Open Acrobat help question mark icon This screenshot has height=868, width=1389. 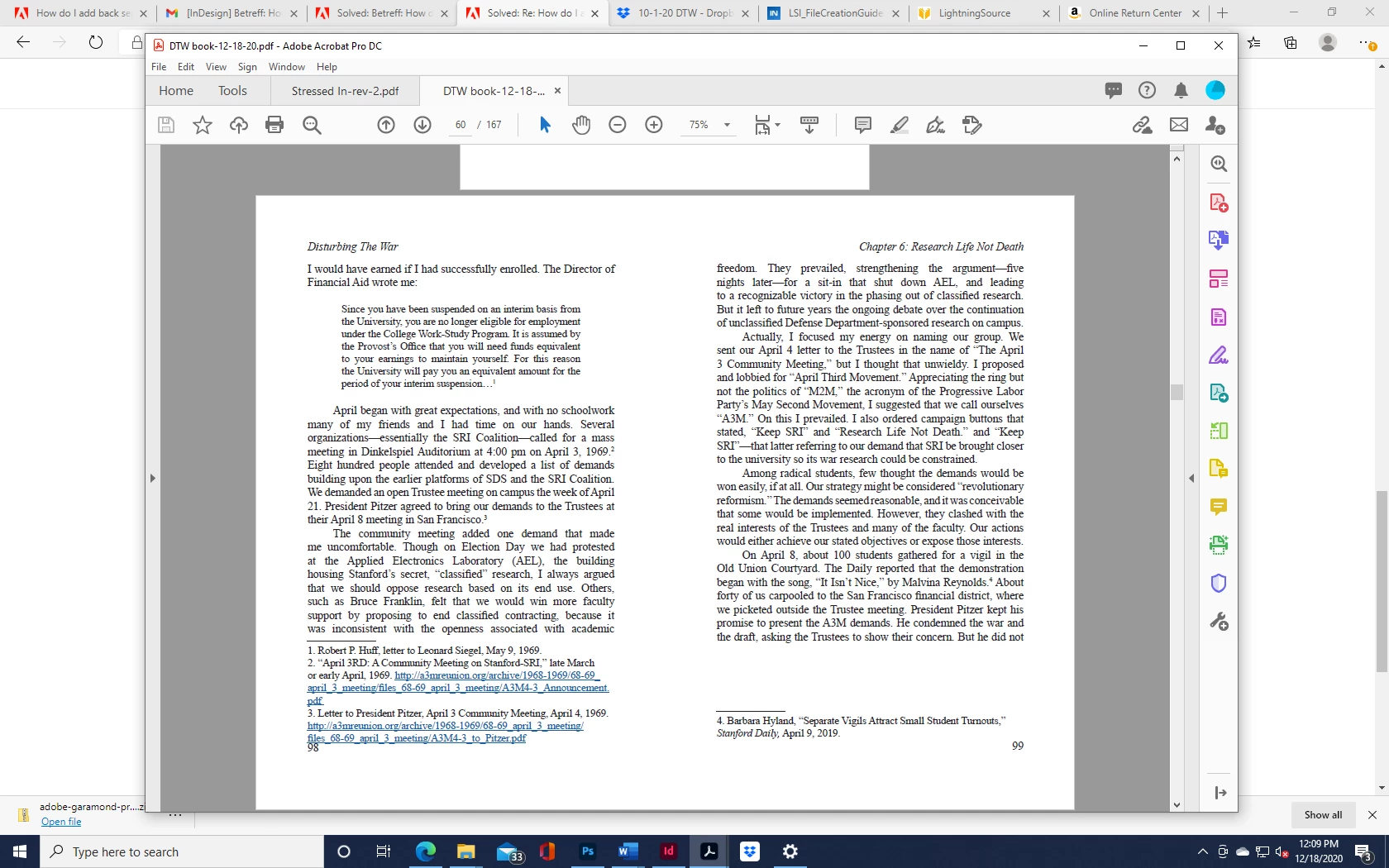(1147, 90)
